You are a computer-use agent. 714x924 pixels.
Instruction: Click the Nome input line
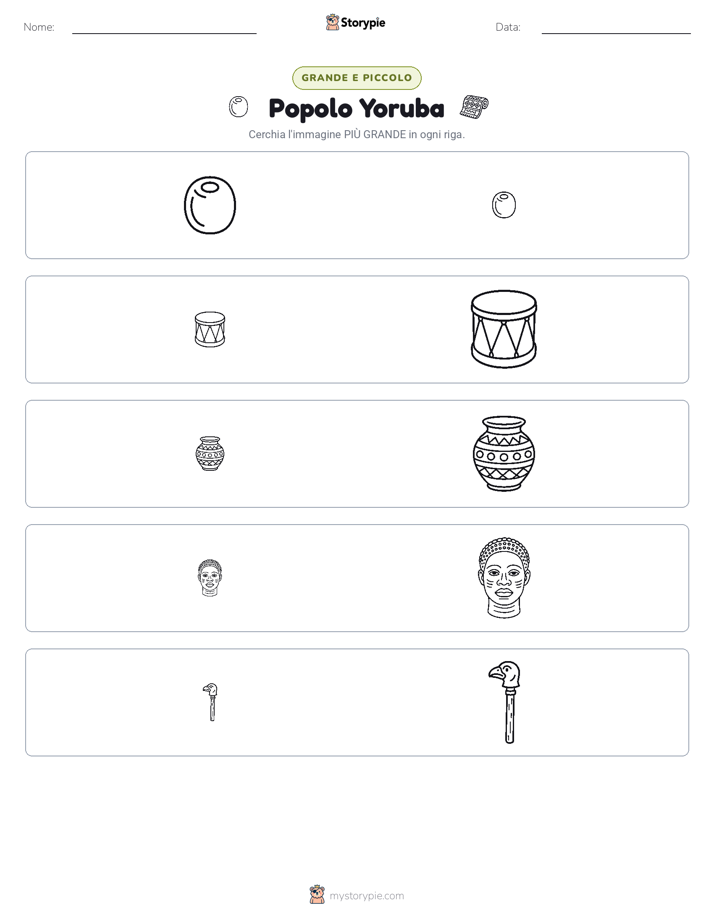(164, 28)
